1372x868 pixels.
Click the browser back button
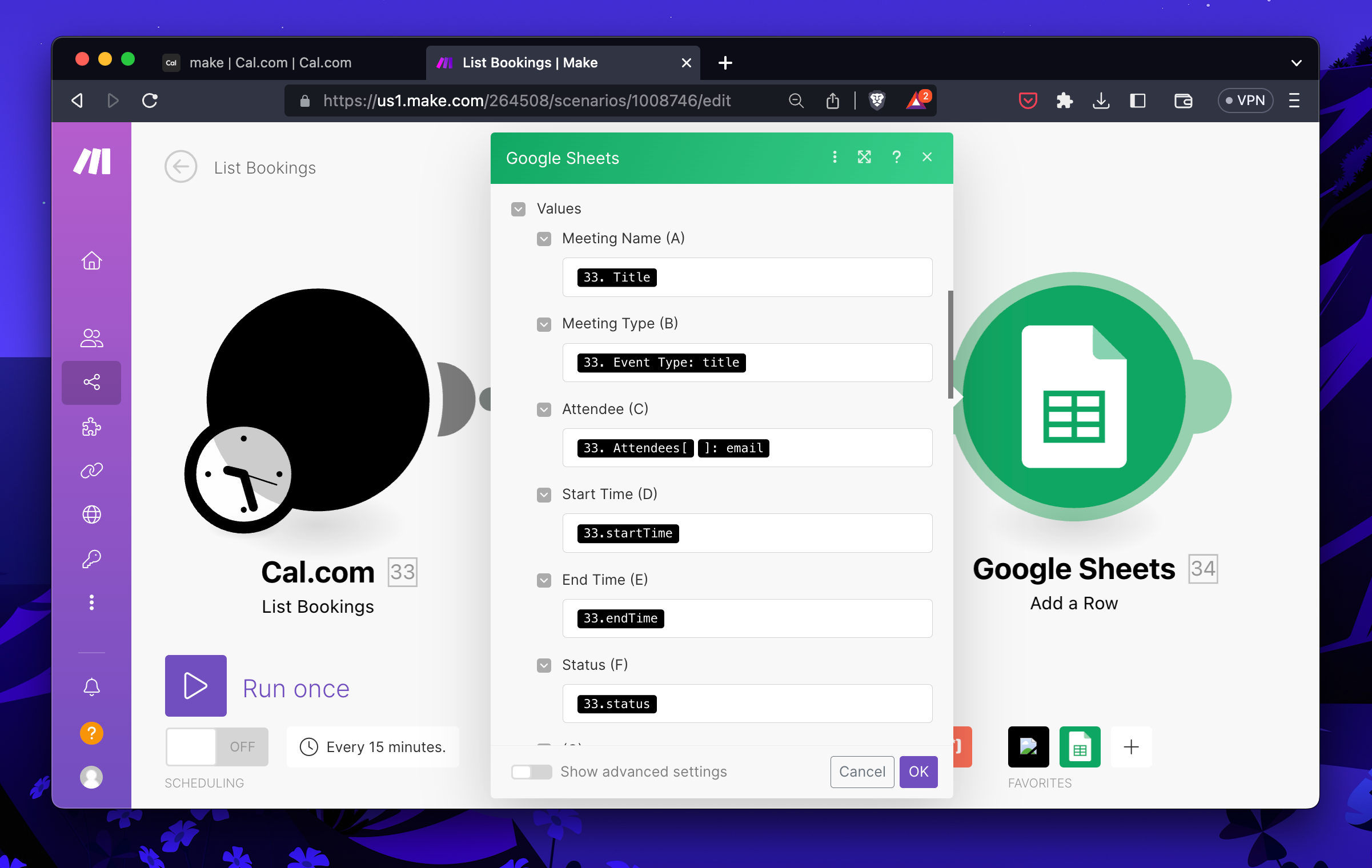tap(78, 101)
